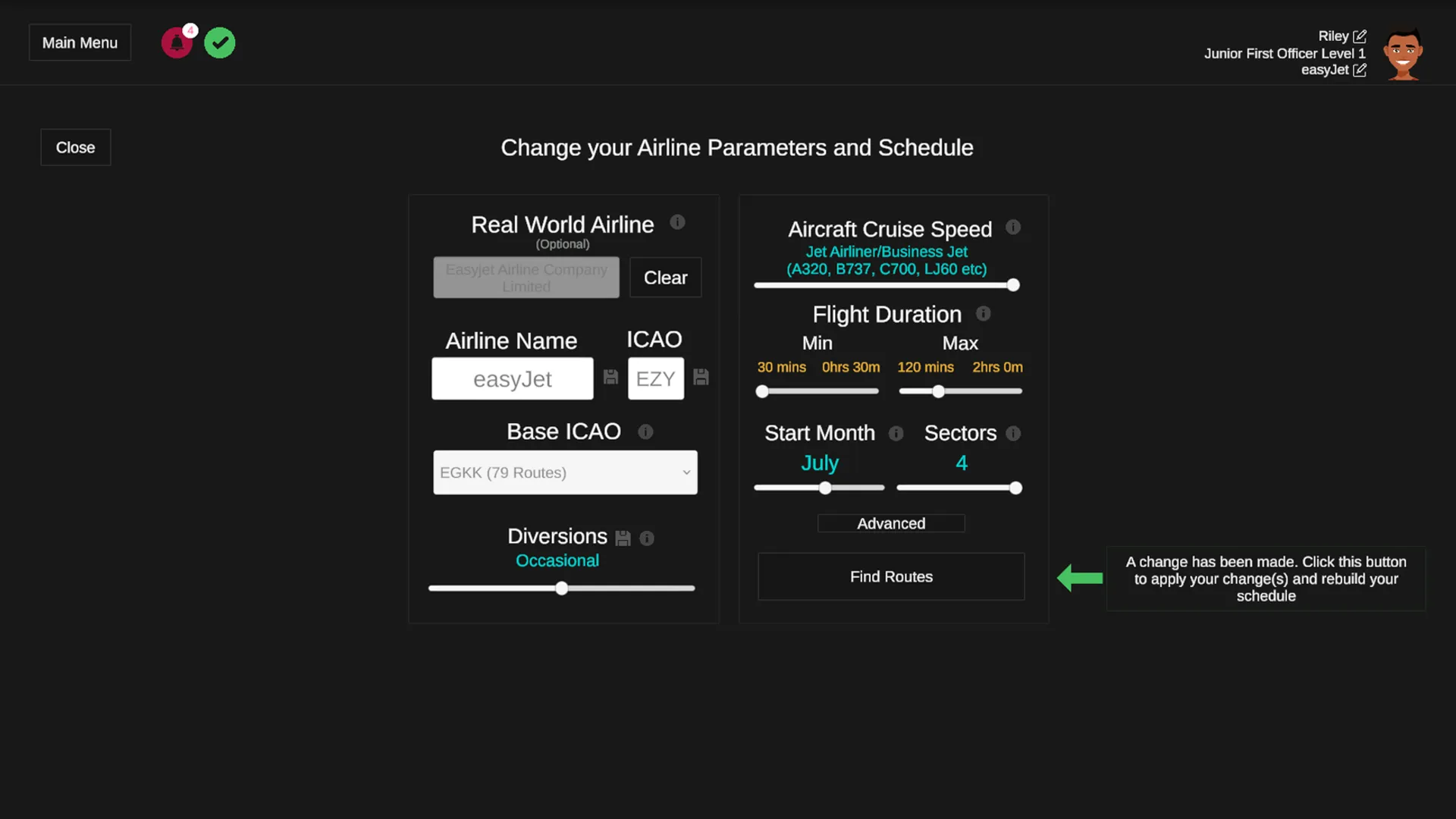Click the Diversions slider handle
1456x819 pixels.
(x=561, y=588)
